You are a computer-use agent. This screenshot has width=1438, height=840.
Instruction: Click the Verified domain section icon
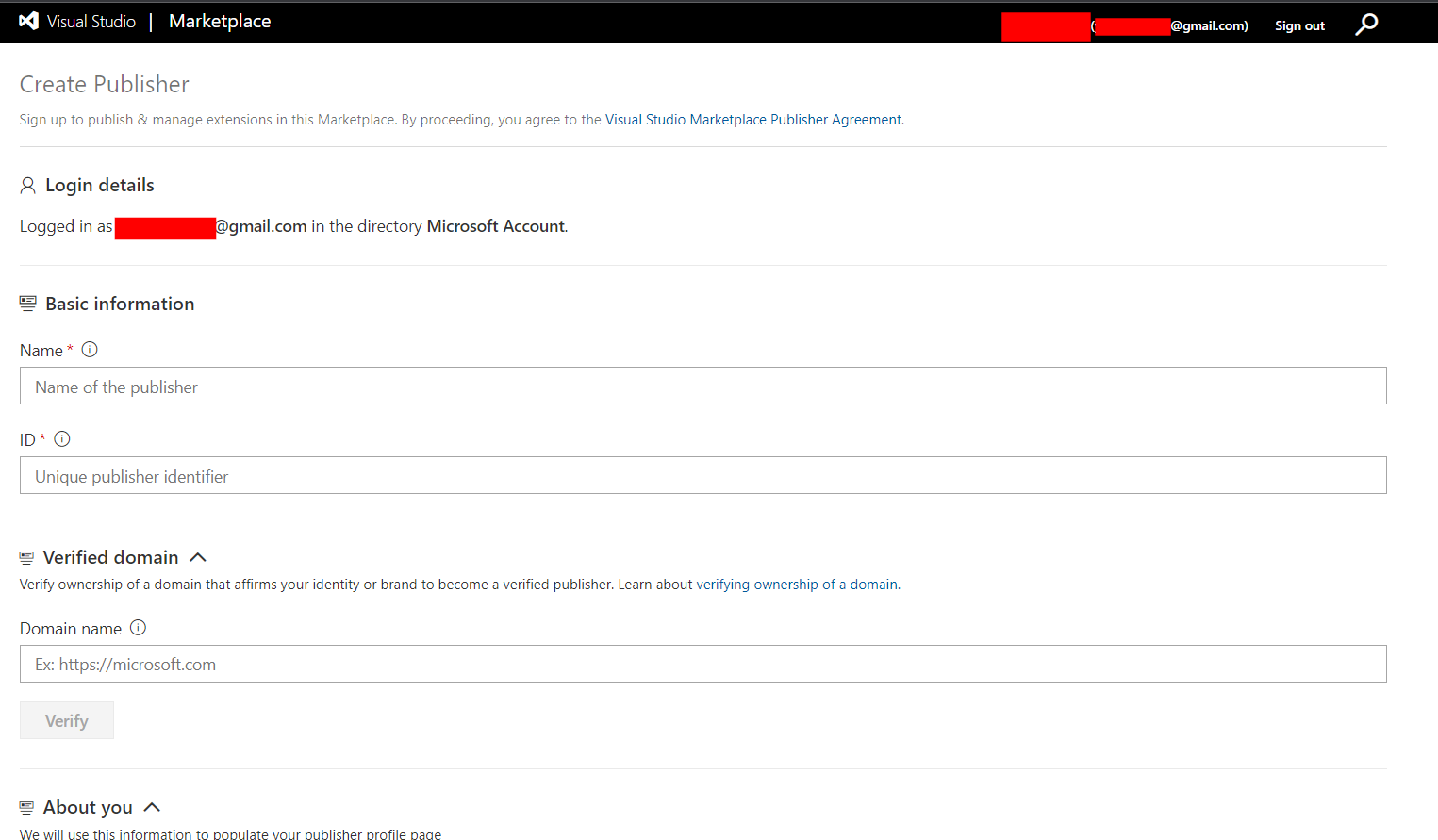coord(27,556)
